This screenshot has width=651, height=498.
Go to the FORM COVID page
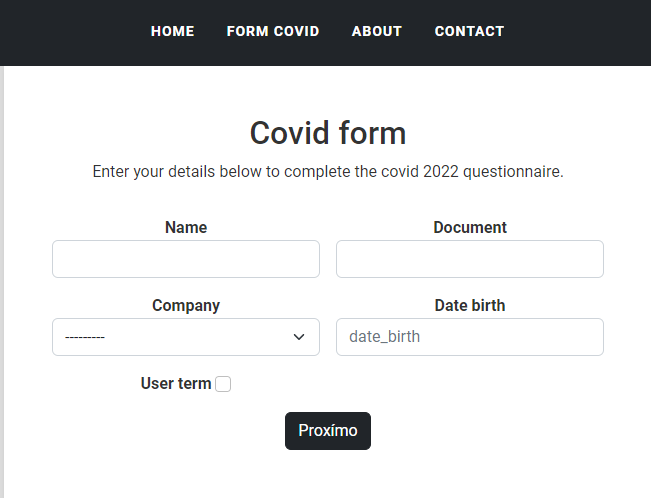[x=273, y=31]
